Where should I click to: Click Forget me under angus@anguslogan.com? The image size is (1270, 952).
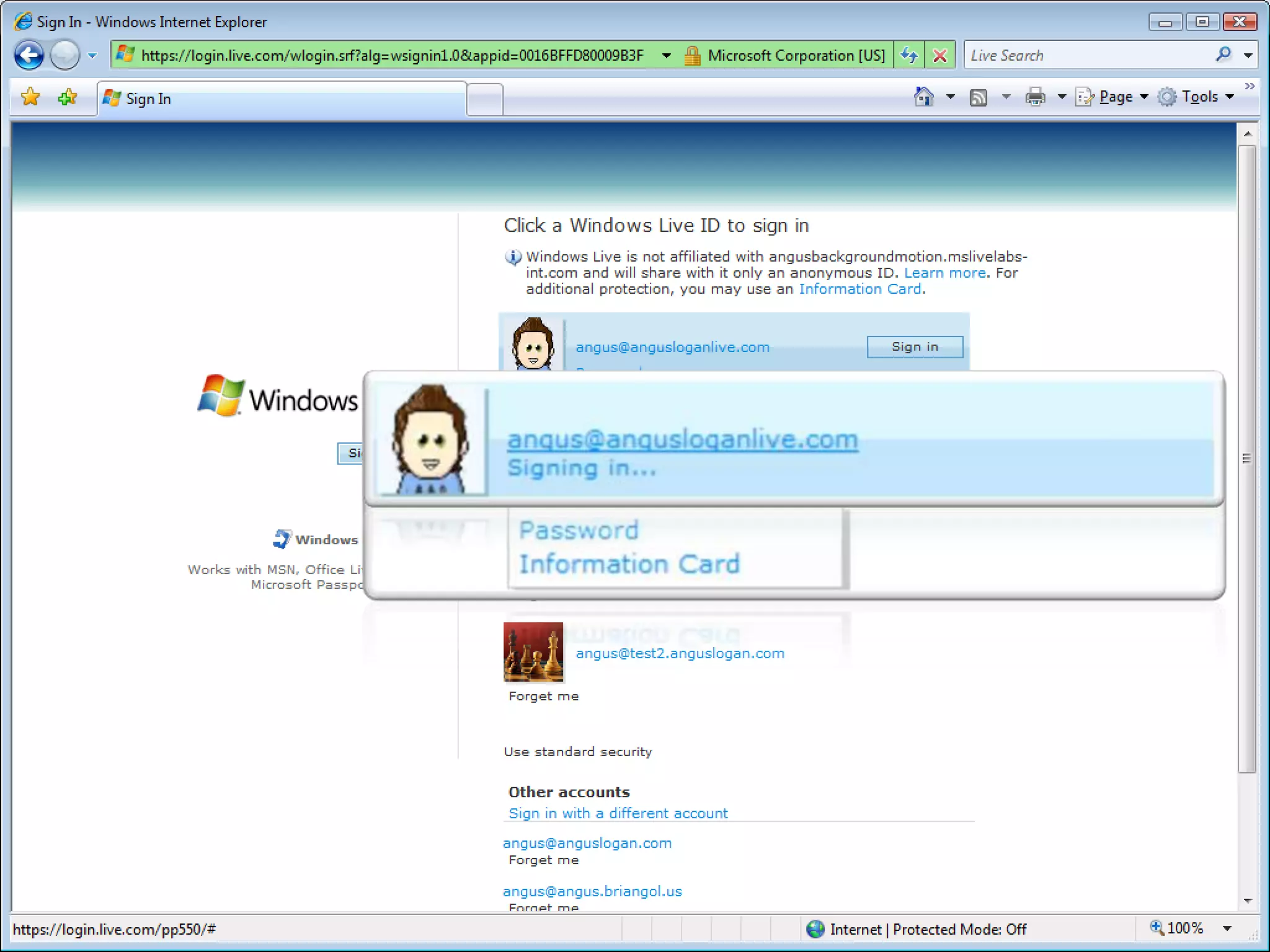pyautogui.click(x=543, y=860)
